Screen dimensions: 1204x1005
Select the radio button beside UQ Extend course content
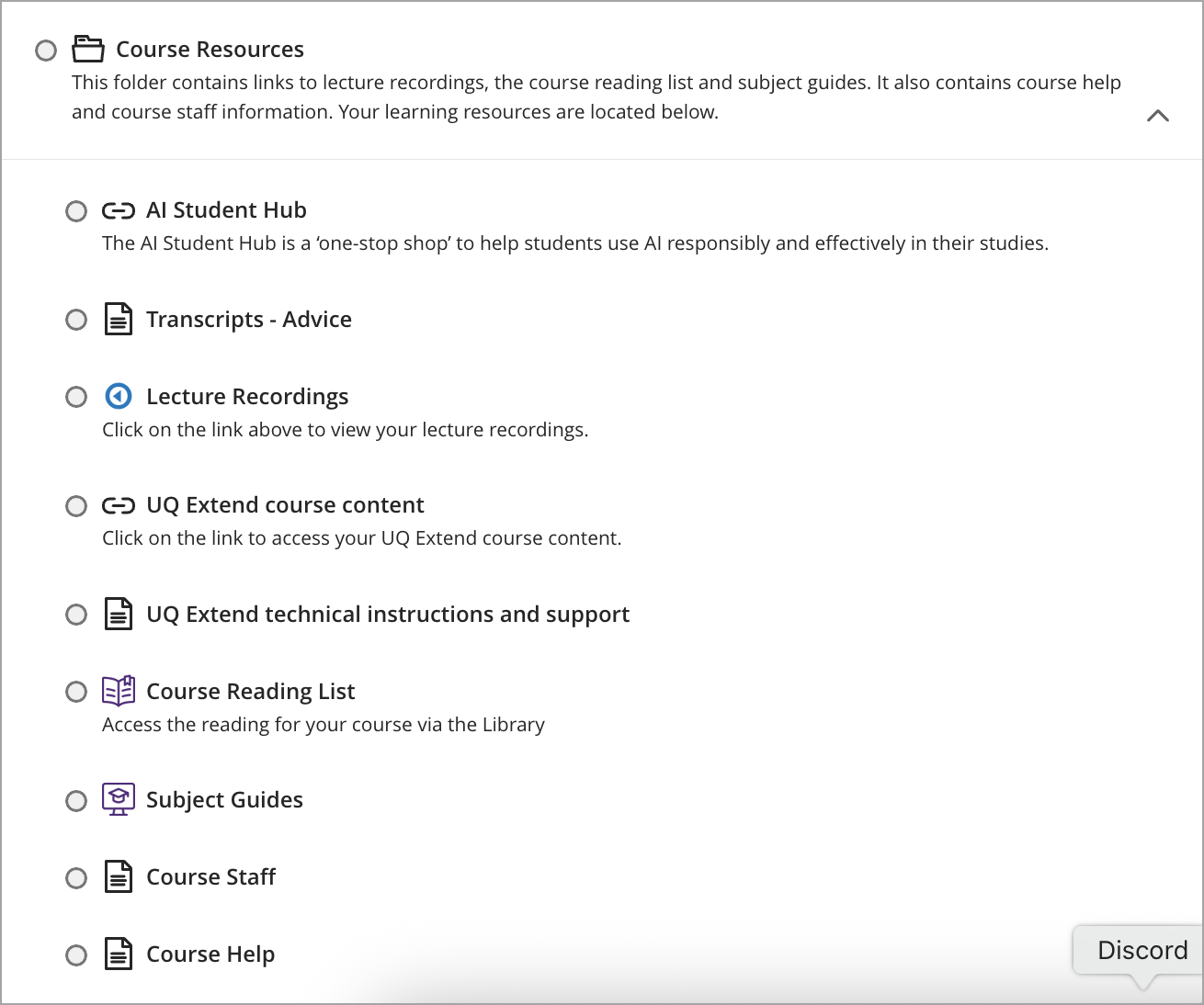coord(76,506)
